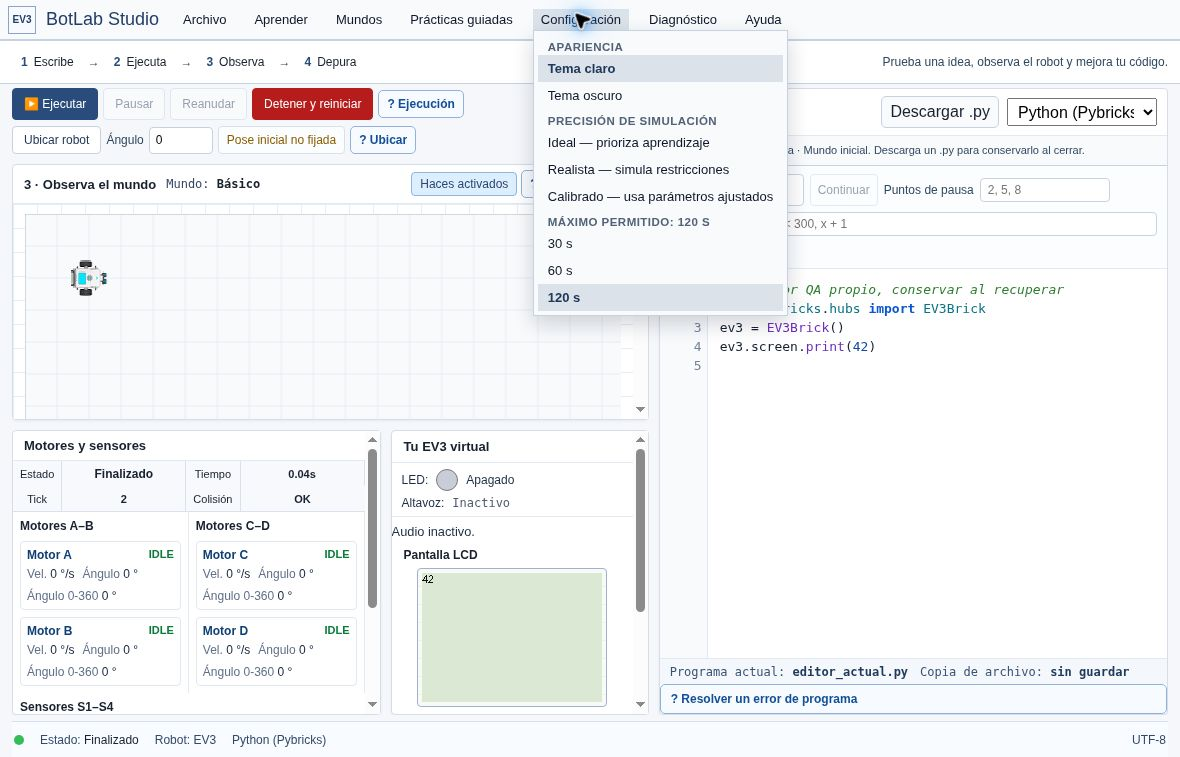Click Sensores S1–S4 heading
1180x757 pixels.
pos(67,707)
